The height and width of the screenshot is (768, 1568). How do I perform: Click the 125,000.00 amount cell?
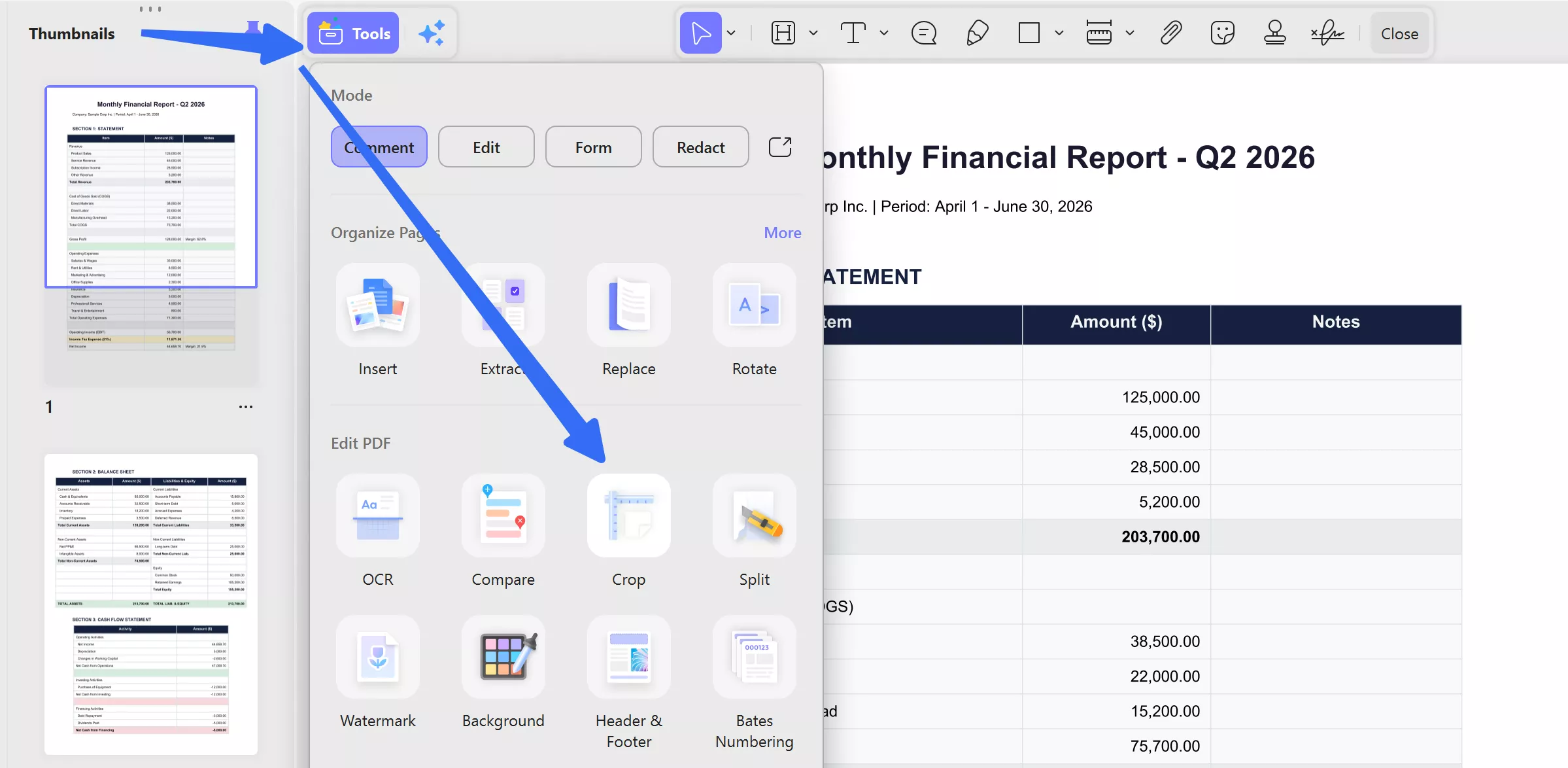click(1116, 397)
